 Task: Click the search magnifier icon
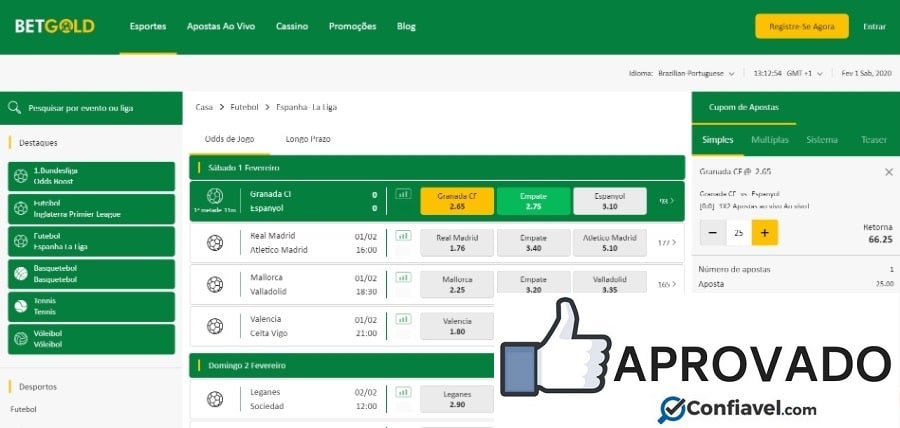coord(14,107)
